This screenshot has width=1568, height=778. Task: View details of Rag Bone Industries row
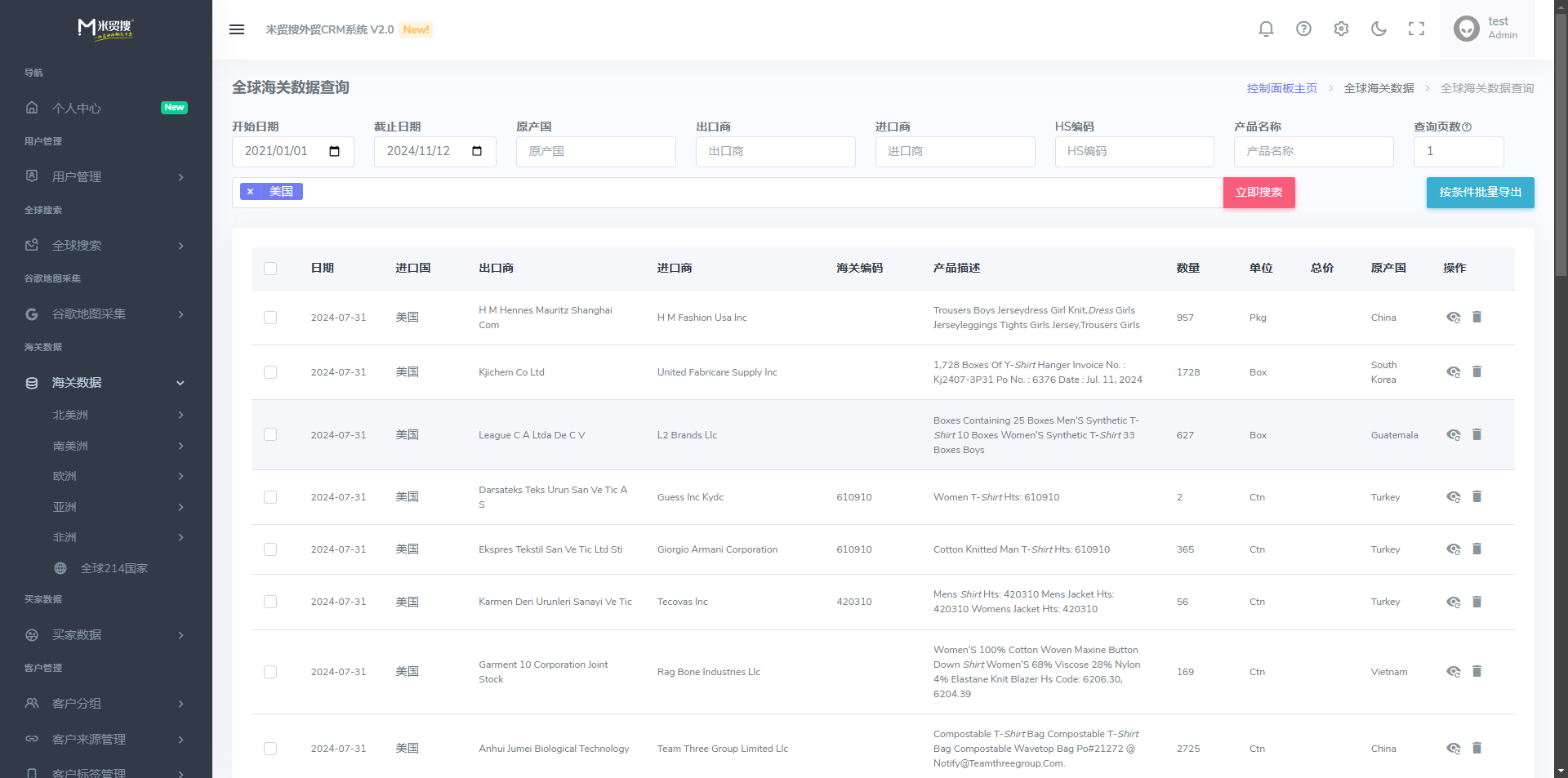1454,672
